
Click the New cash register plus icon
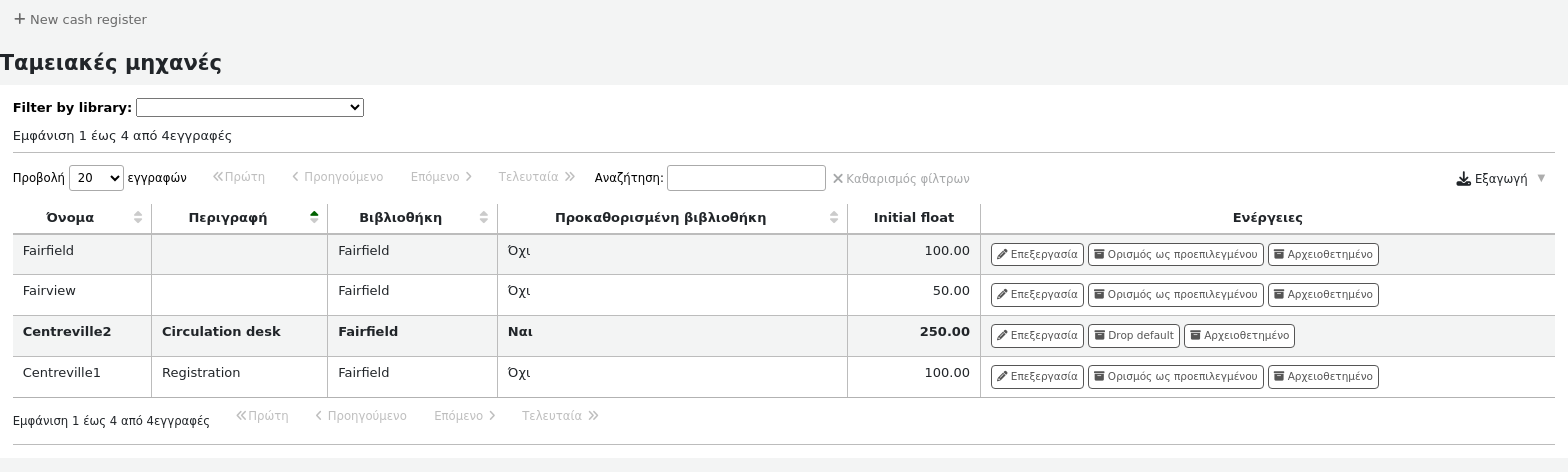(19, 19)
